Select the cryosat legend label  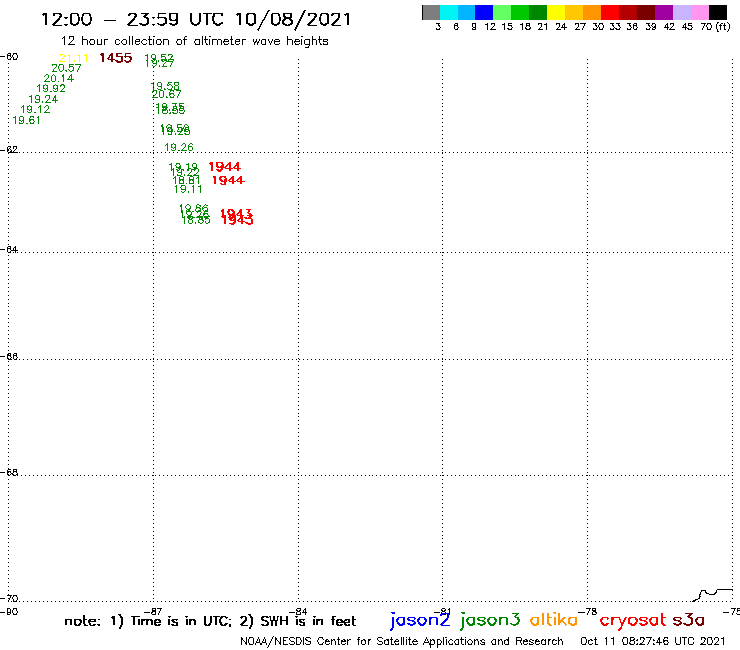(633, 621)
